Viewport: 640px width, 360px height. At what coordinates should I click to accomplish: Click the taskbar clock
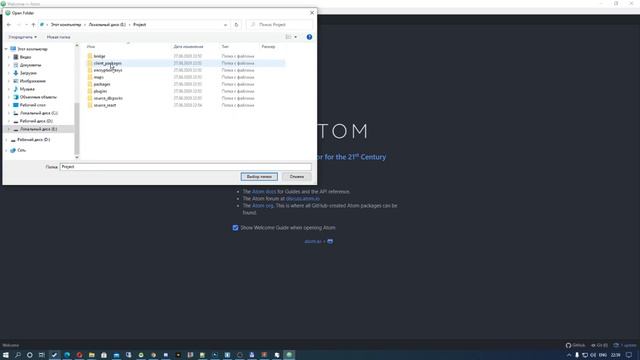click(x=616, y=355)
